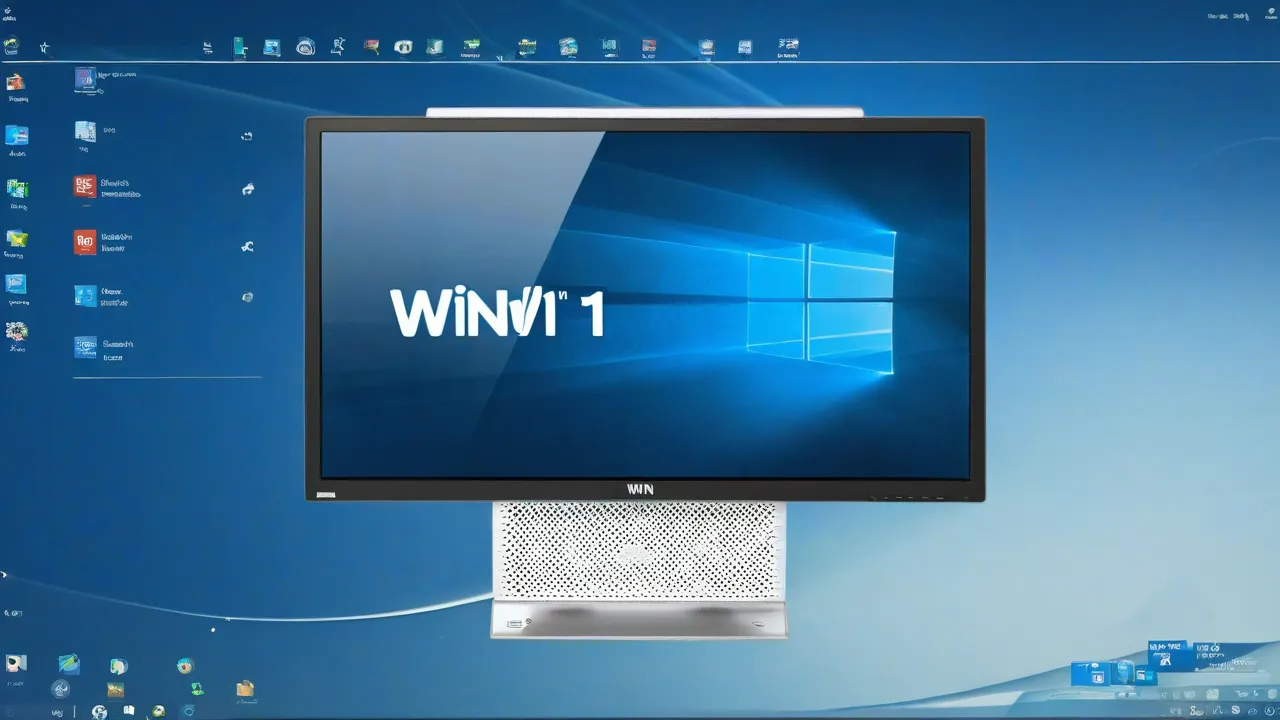This screenshot has height=720, width=1280.
Task: Open the landscape picture icon above taskbar
Action: tap(116, 689)
